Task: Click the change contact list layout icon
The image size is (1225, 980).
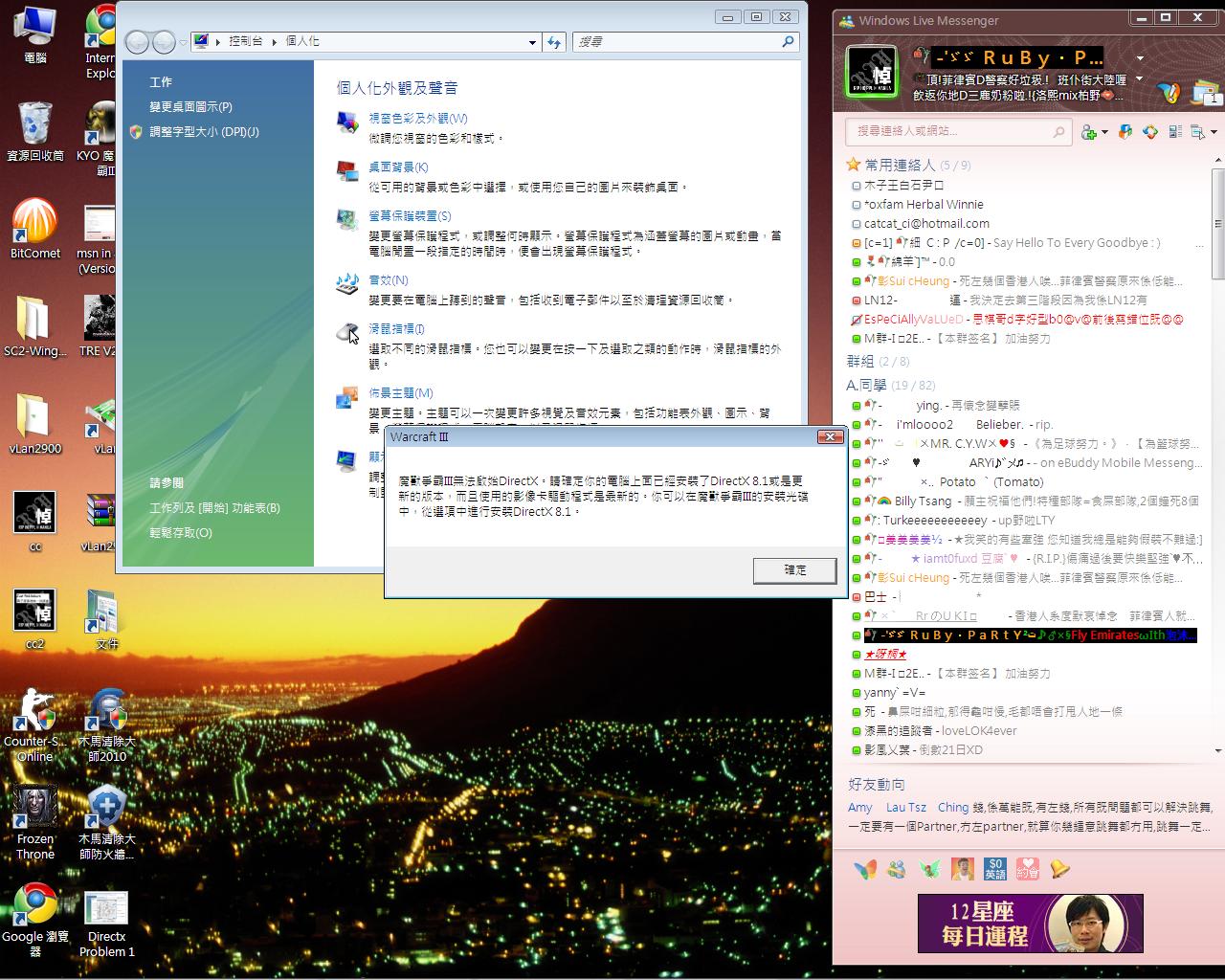Action: (1175, 132)
